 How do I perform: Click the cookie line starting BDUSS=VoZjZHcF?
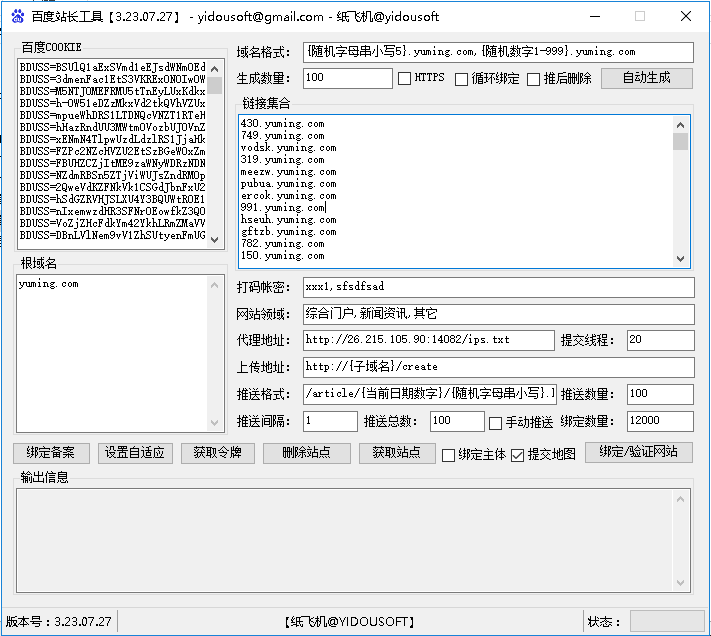tap(112, 223)
